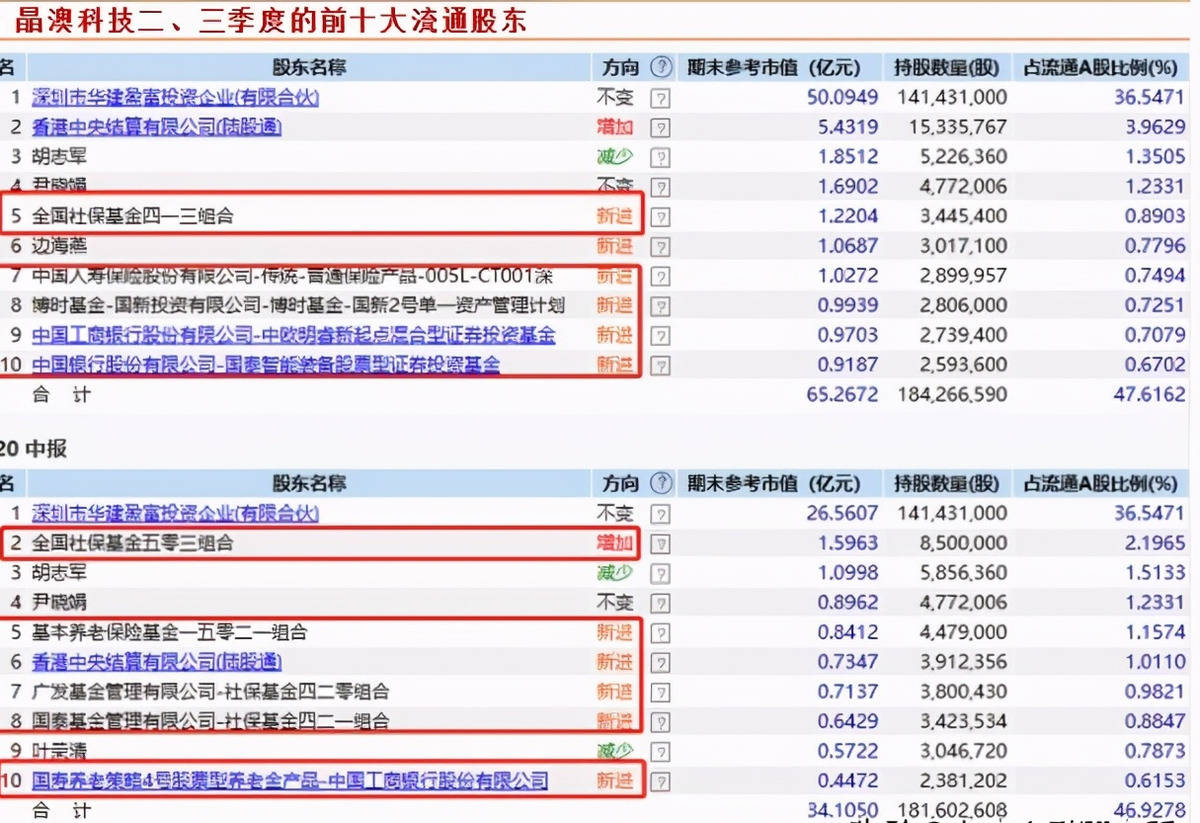Click total market value 65.2672
Viewport: 1200px width, 823px height.
click(842, 394)
